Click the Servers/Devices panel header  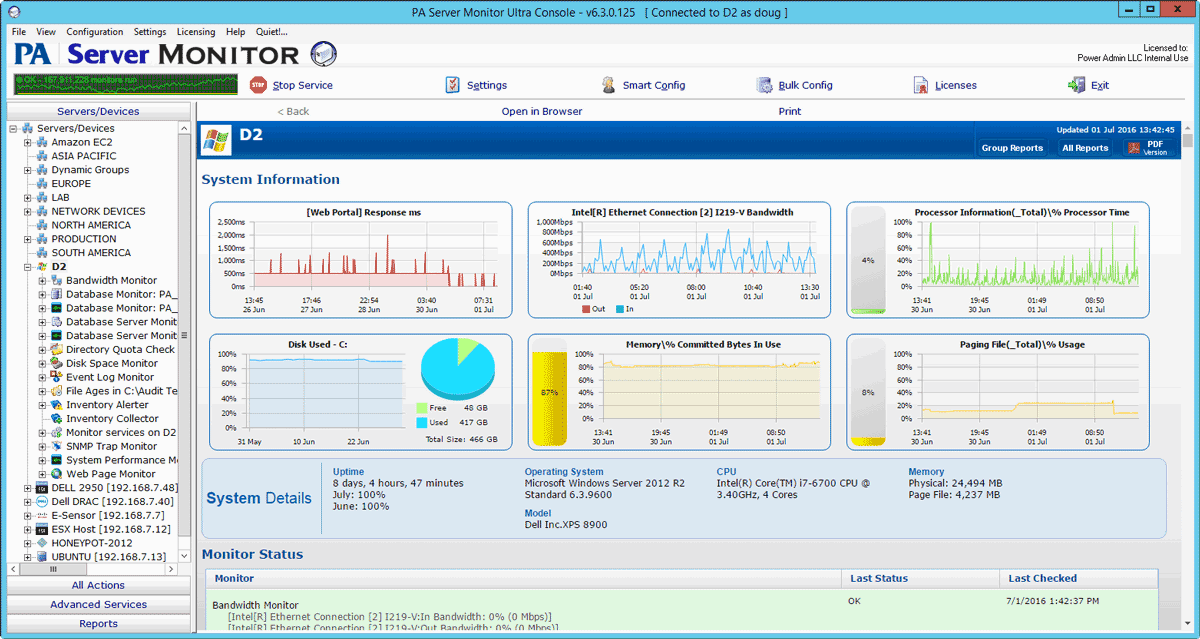[98, 111]
